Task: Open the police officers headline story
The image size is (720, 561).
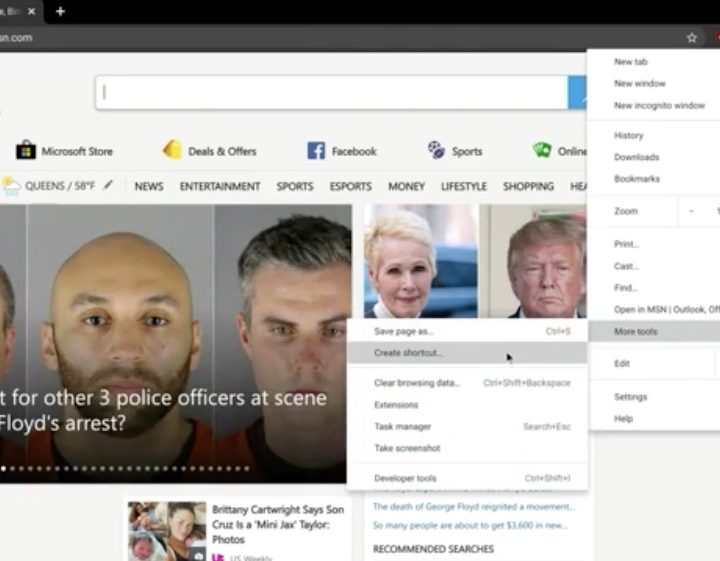Action: (163, 410)
